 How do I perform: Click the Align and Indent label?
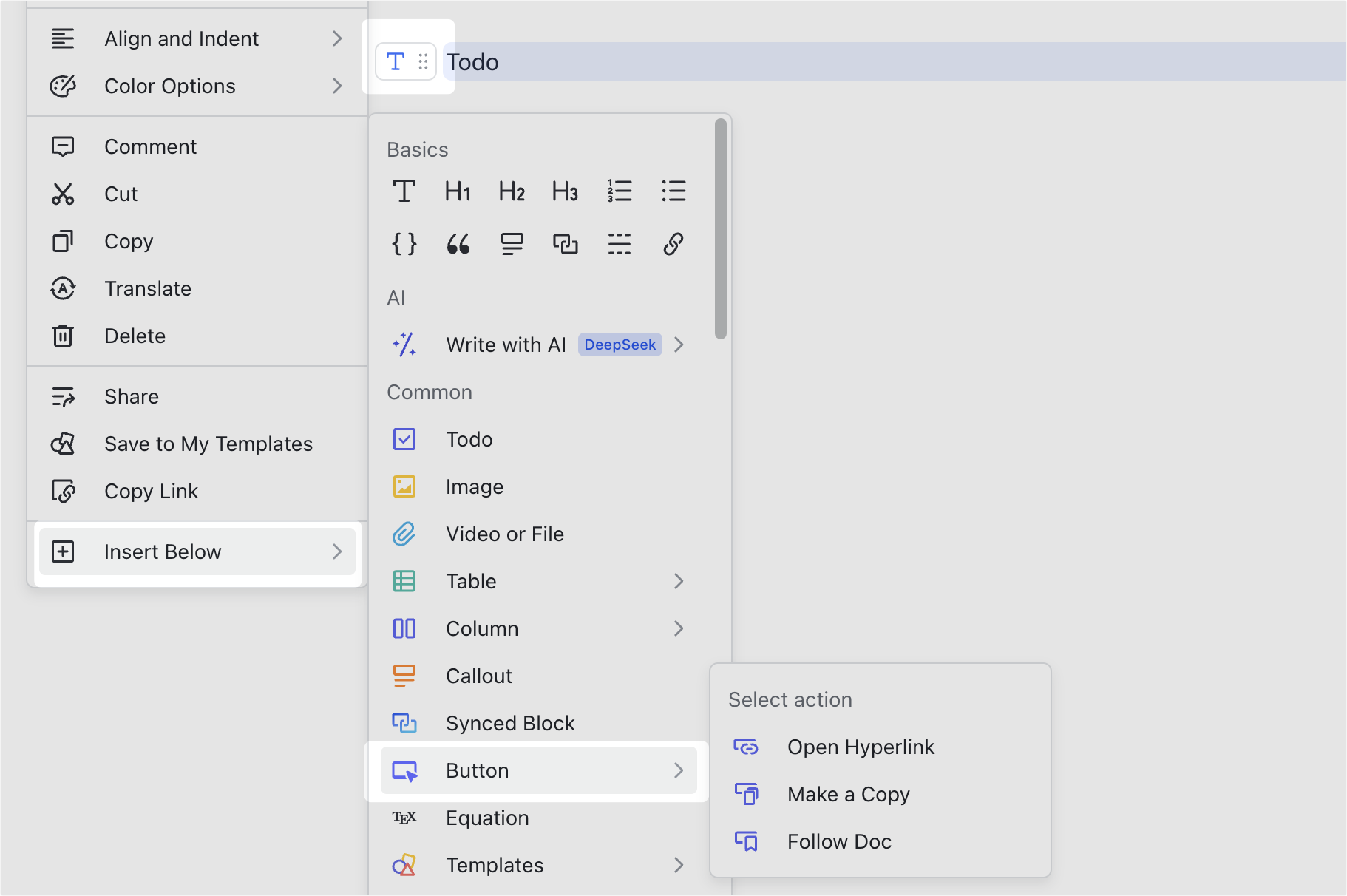coord(182,38)
